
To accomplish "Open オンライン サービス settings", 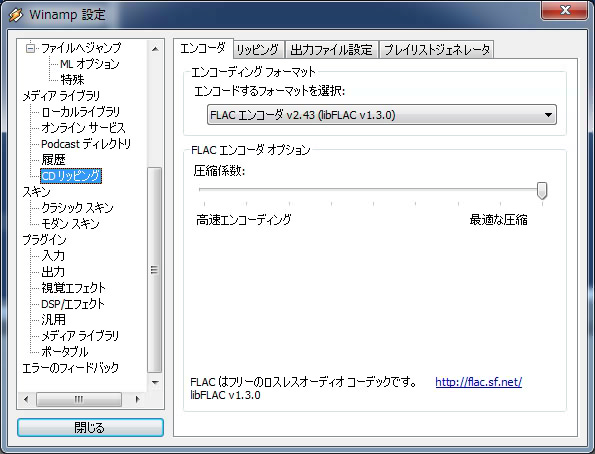I will [x=83, y=128].
